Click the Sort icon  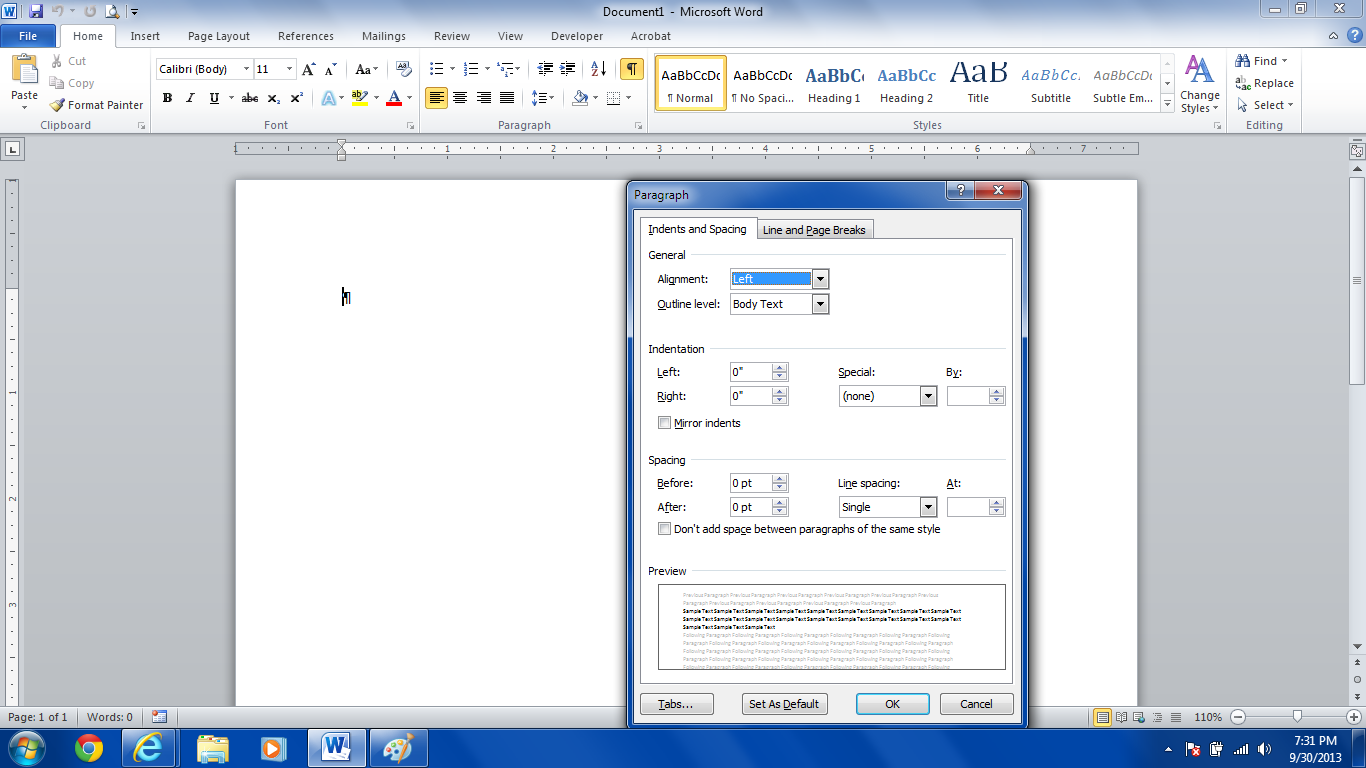tap(598, 69)
